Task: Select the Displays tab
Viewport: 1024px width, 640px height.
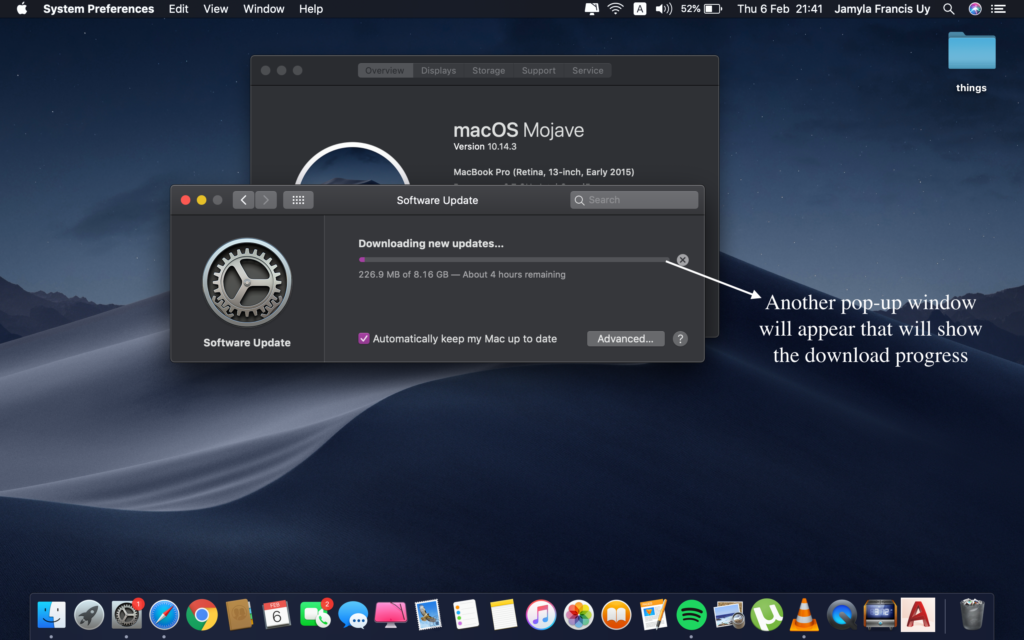Action: (x=438, y=71)
